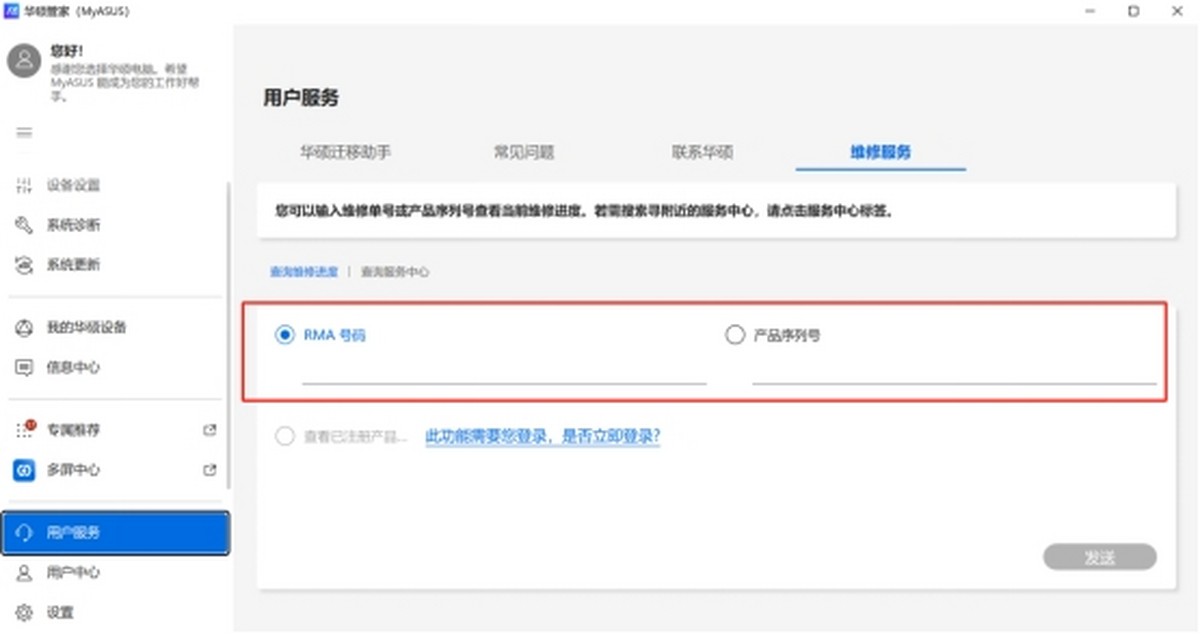
Task: Switch to the 维修服务 tab
Action: [881, 153]
